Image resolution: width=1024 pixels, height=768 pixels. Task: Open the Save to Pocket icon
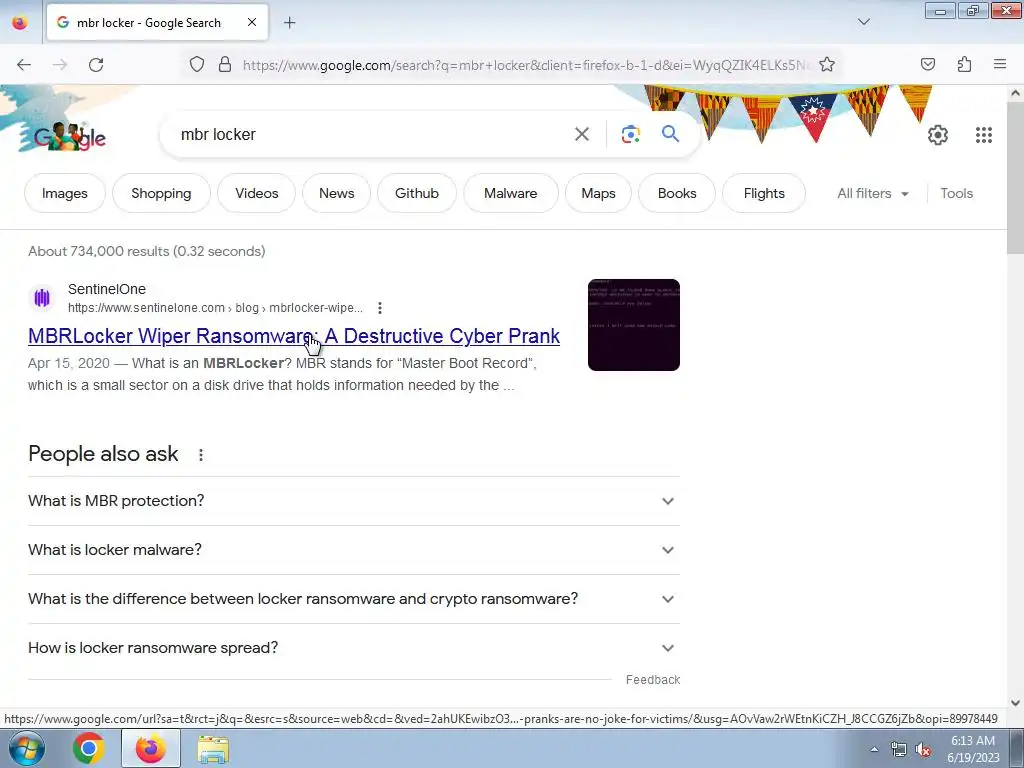pos(927,64)
